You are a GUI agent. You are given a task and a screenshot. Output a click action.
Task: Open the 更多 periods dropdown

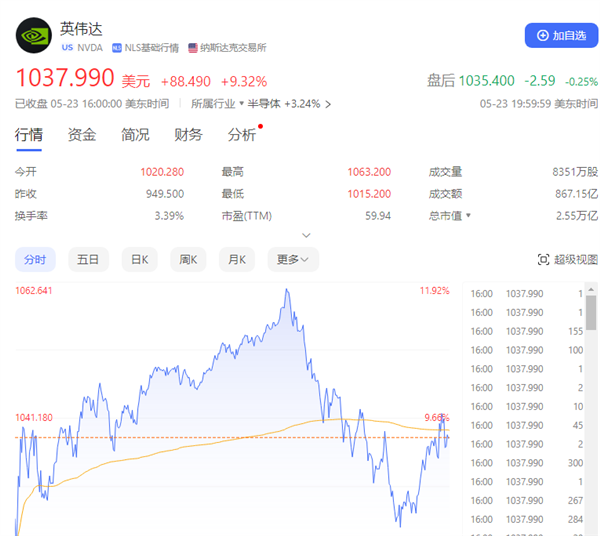(293, 259)
